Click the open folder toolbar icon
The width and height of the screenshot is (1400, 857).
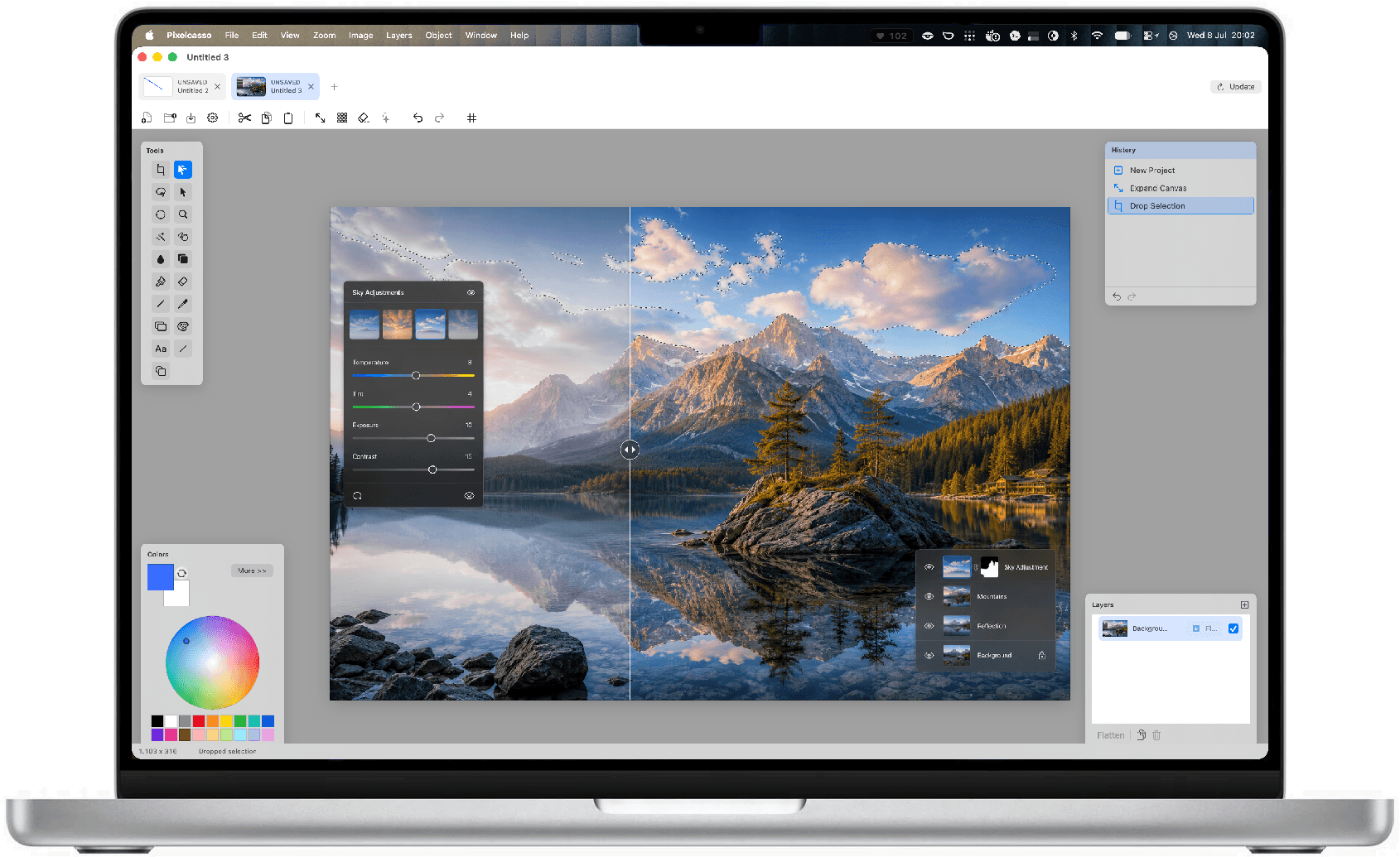tap(170, 118)
